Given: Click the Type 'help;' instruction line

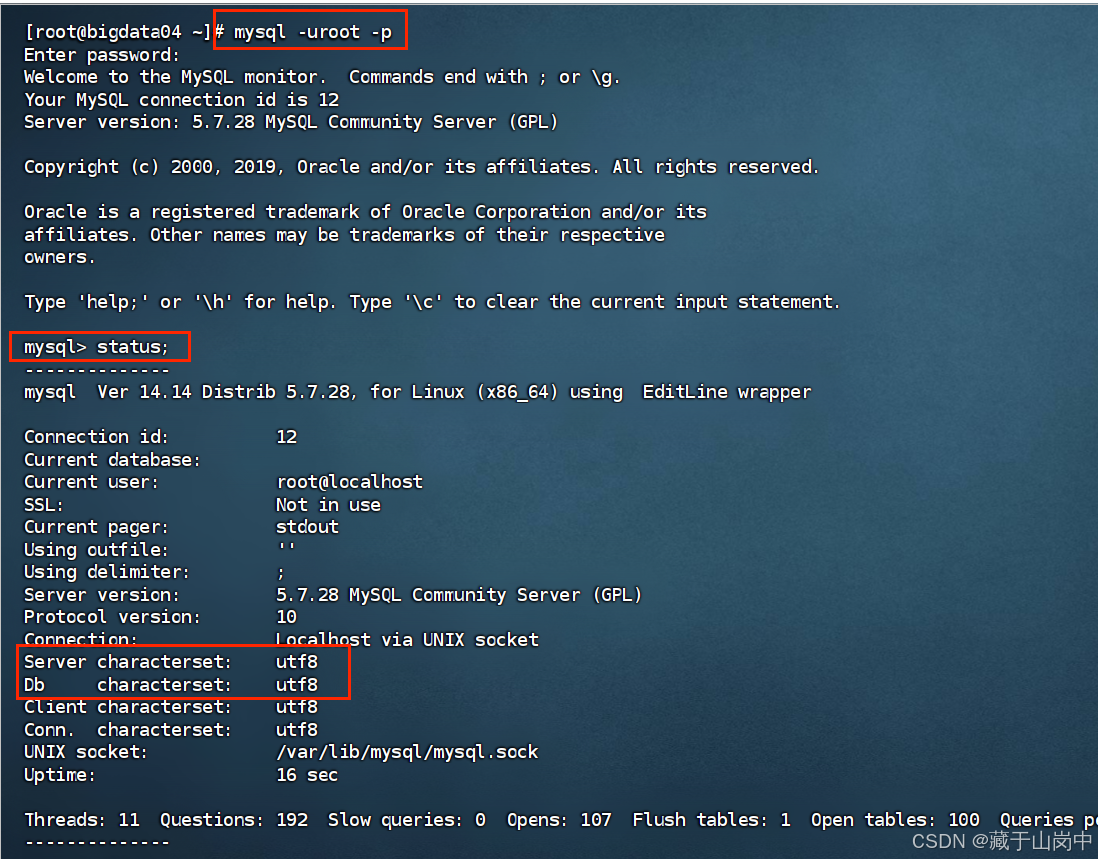Looking at the screenshot, I should 430,301.
